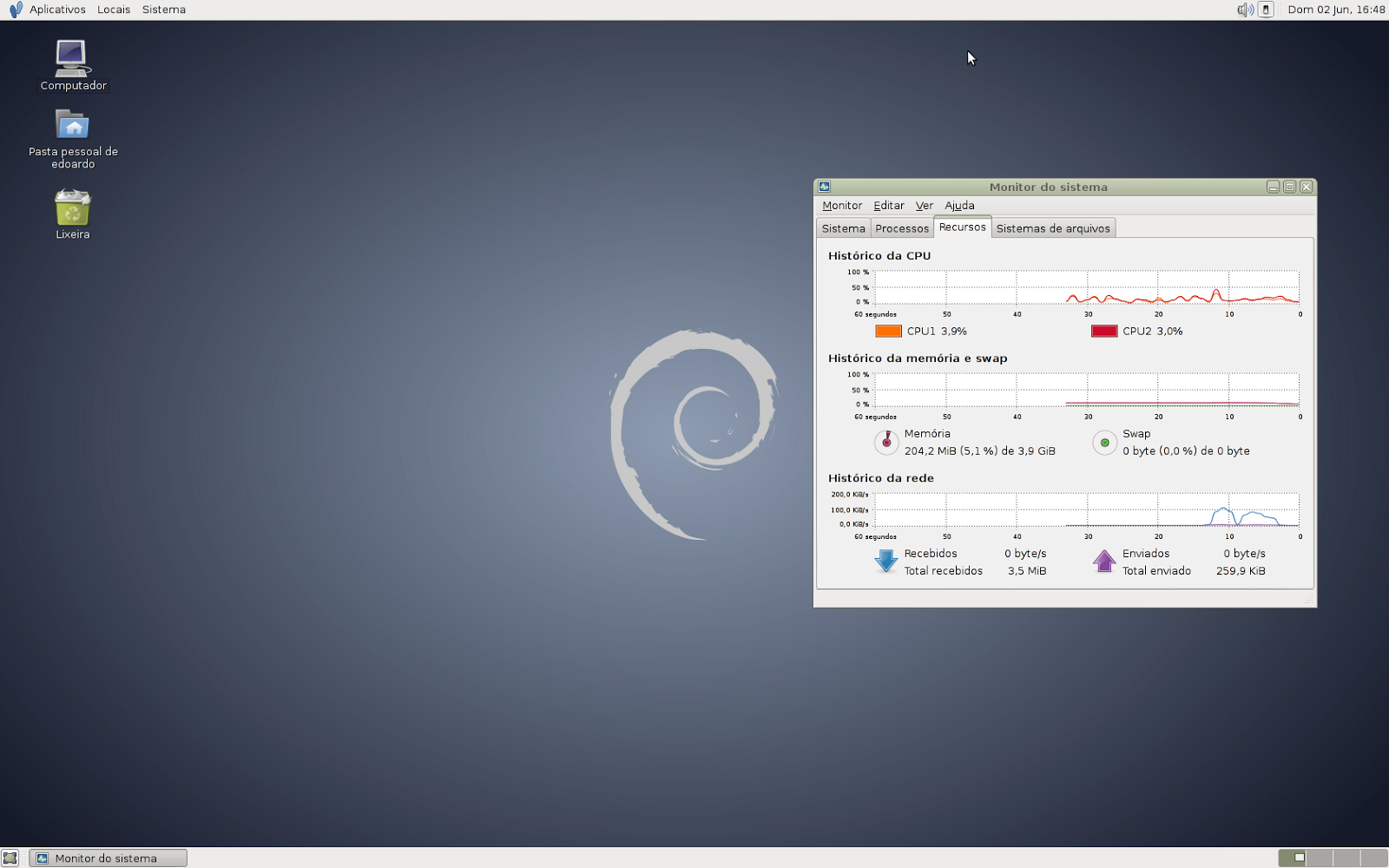Click the red CPU2 color swatch
The height and width of the screenshot is (868, 1389).
coord(1104,331)
